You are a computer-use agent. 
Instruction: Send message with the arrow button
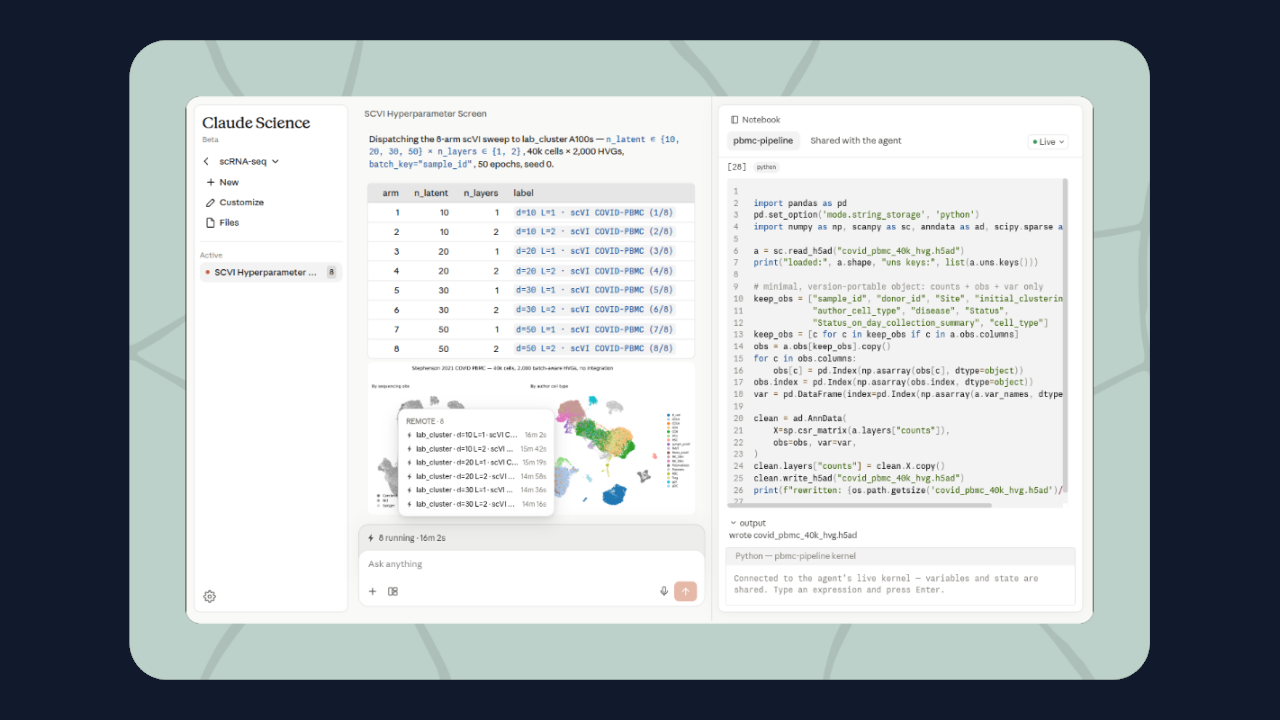[685, 591]
